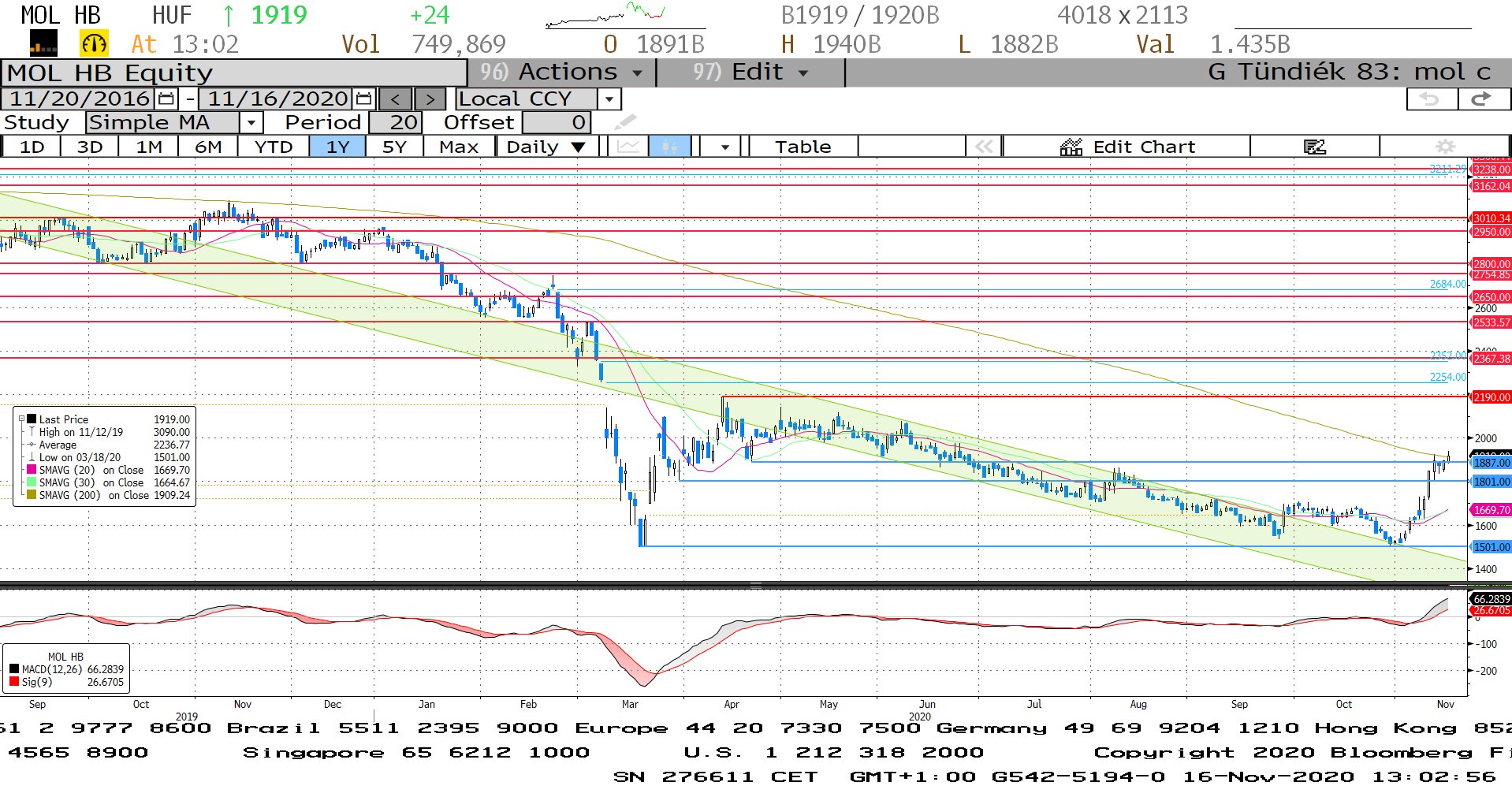Click the 3238.00 red price label
Image resolution: width=1512 pixels, height=808 pixels.
1492,169
